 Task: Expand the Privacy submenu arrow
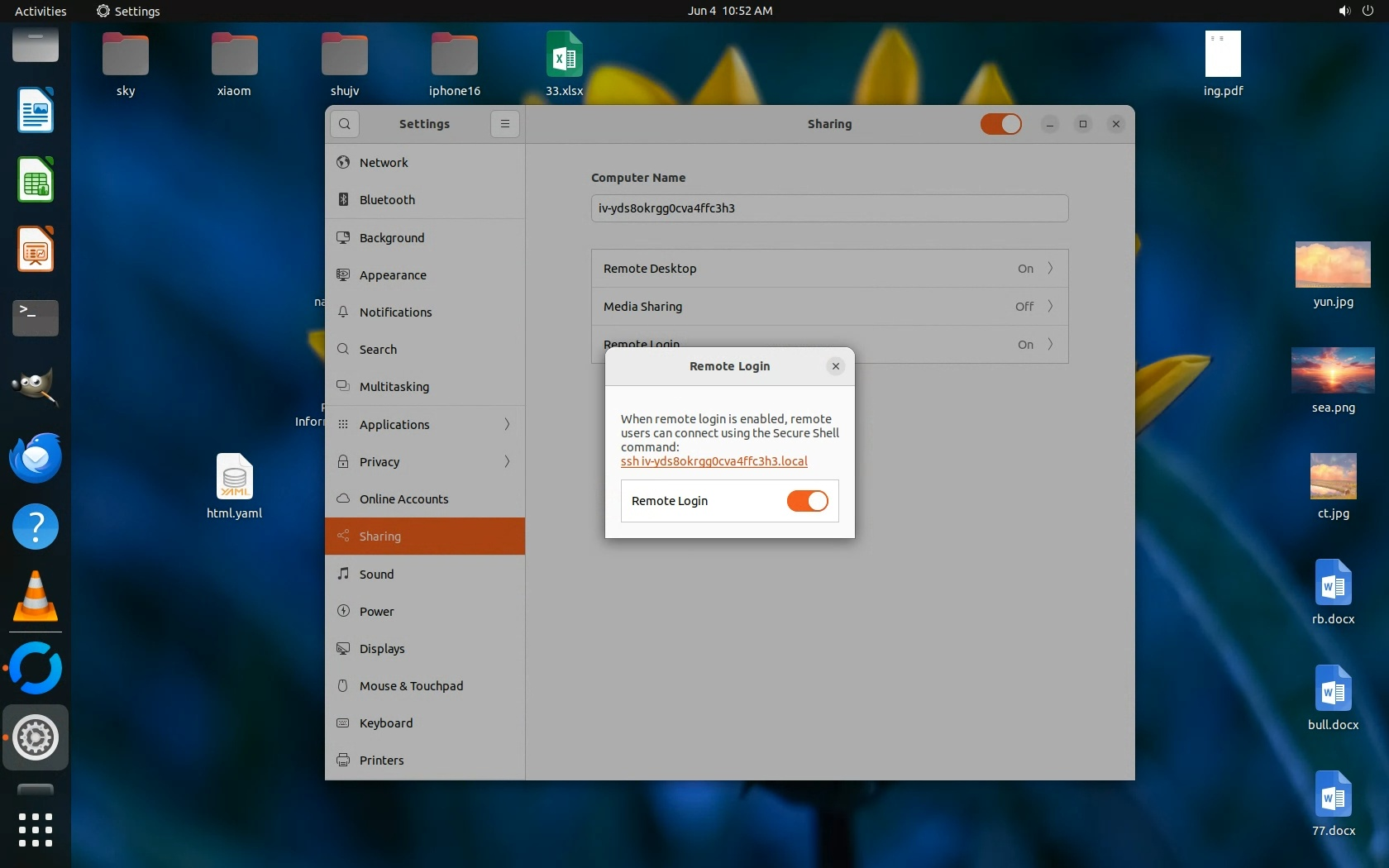click(x=507, y=461)
